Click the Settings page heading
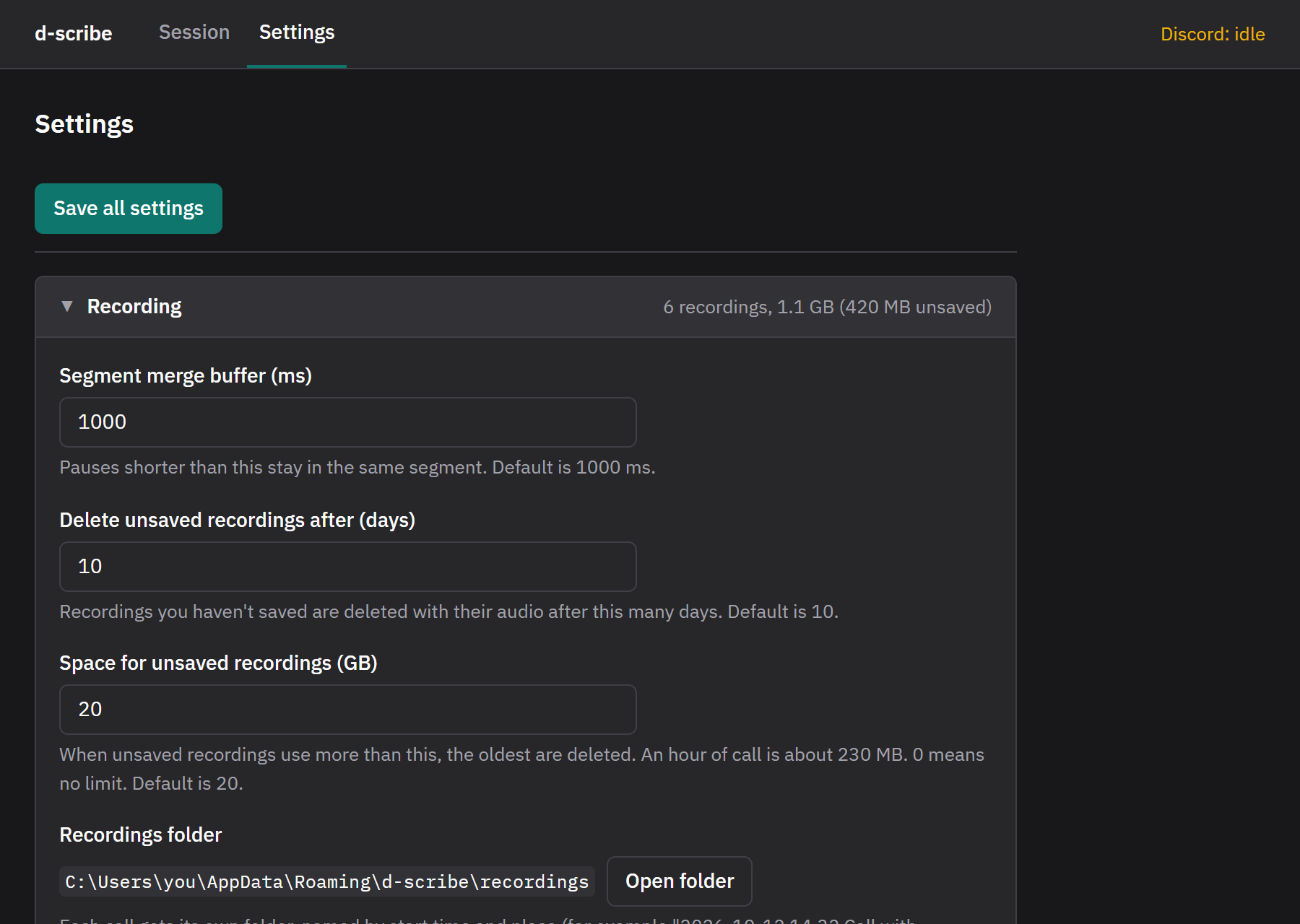This screenshot has width=1300, height=924. 84,124
